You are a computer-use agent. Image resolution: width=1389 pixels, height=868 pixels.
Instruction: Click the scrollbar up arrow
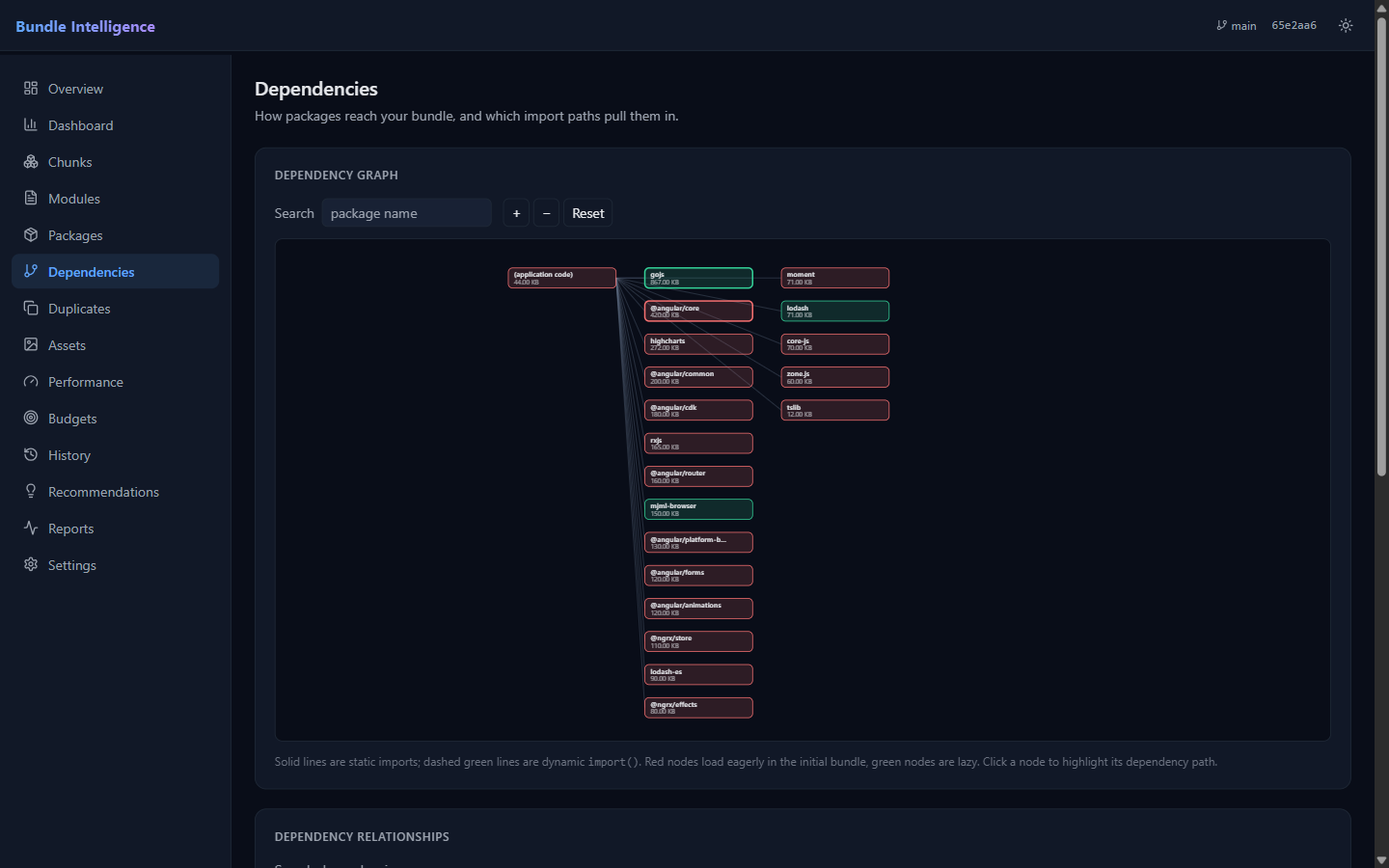click(1381, 7)
